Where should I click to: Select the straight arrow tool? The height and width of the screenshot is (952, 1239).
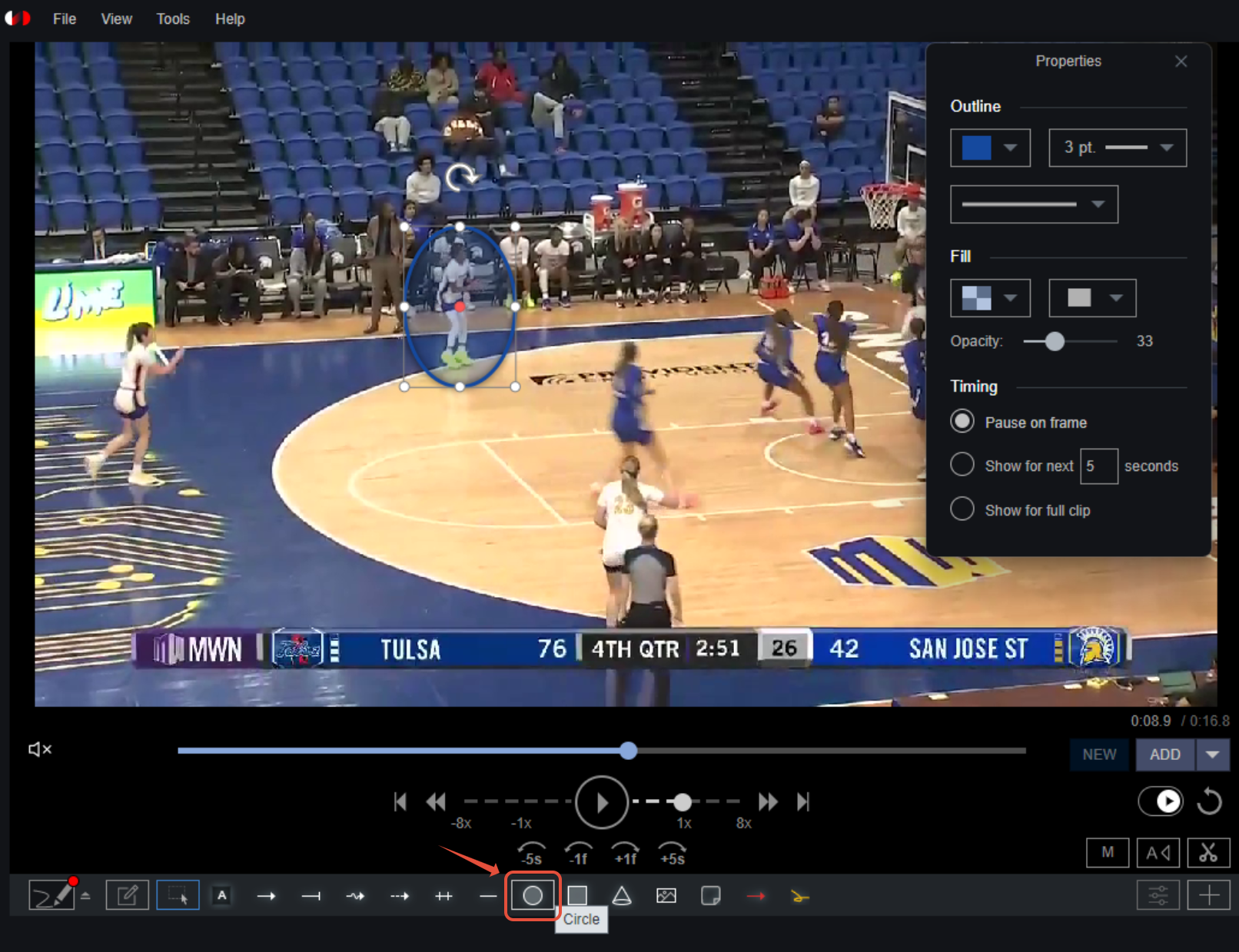[x=267, y=896]
